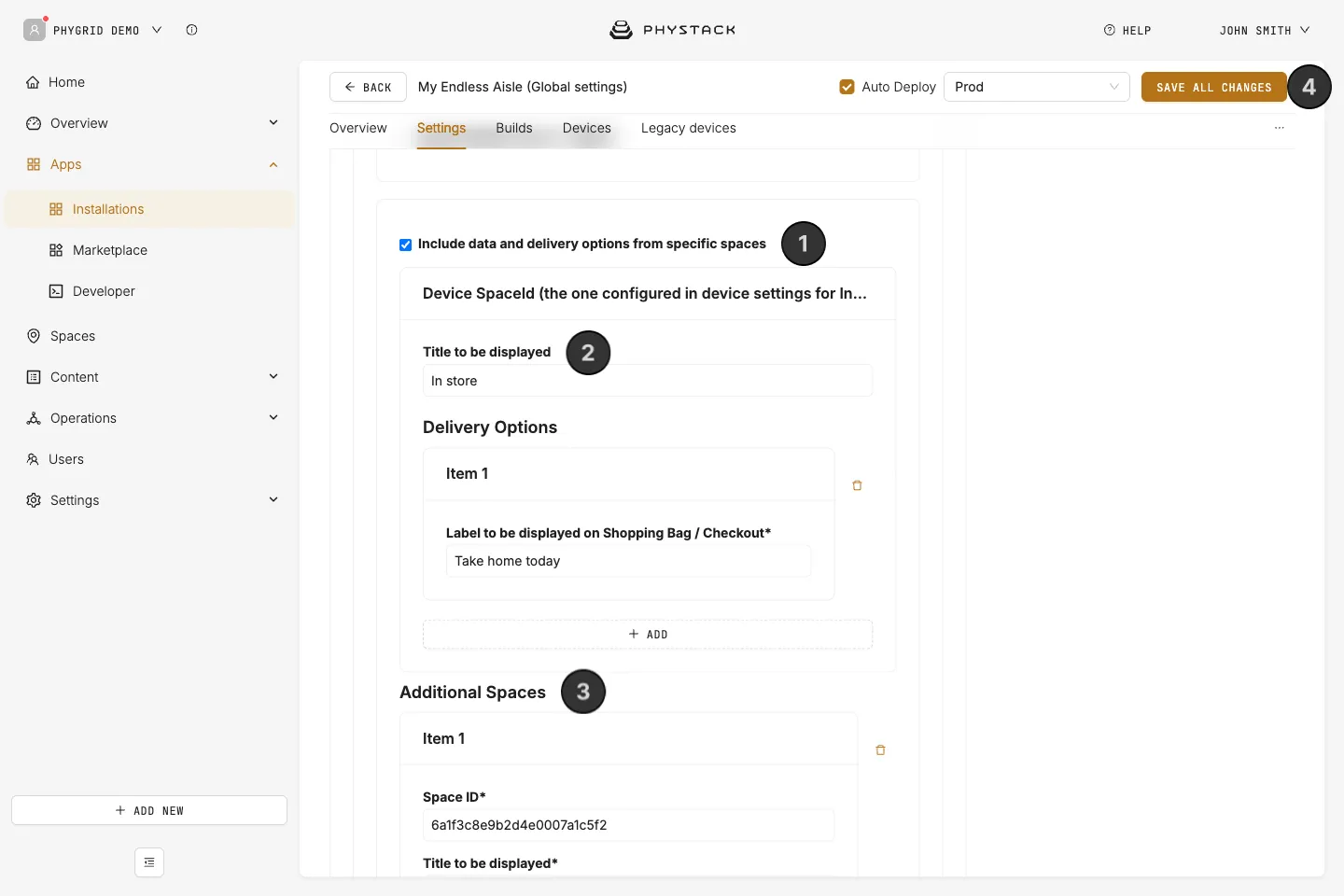Click the Save All Changes button
This screenshot has width=1344, height=896.
(1214, 87)
